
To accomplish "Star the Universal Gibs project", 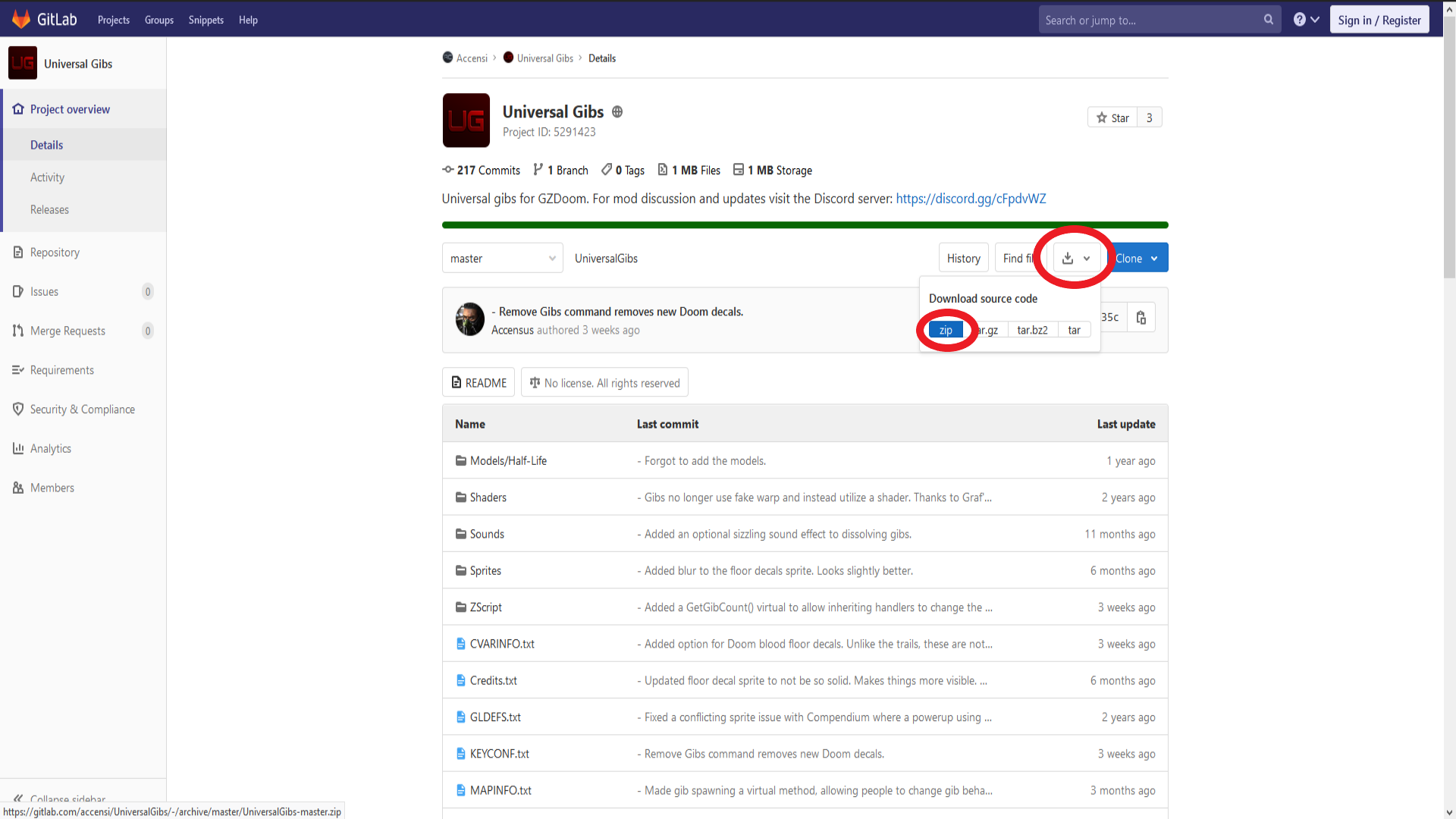I will 1112,118.
